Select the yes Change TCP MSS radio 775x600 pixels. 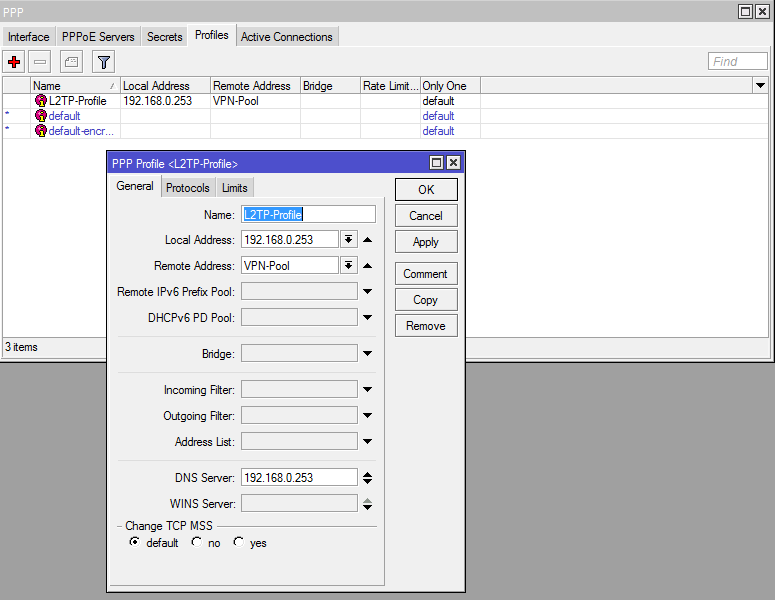[x=239, y=542]
